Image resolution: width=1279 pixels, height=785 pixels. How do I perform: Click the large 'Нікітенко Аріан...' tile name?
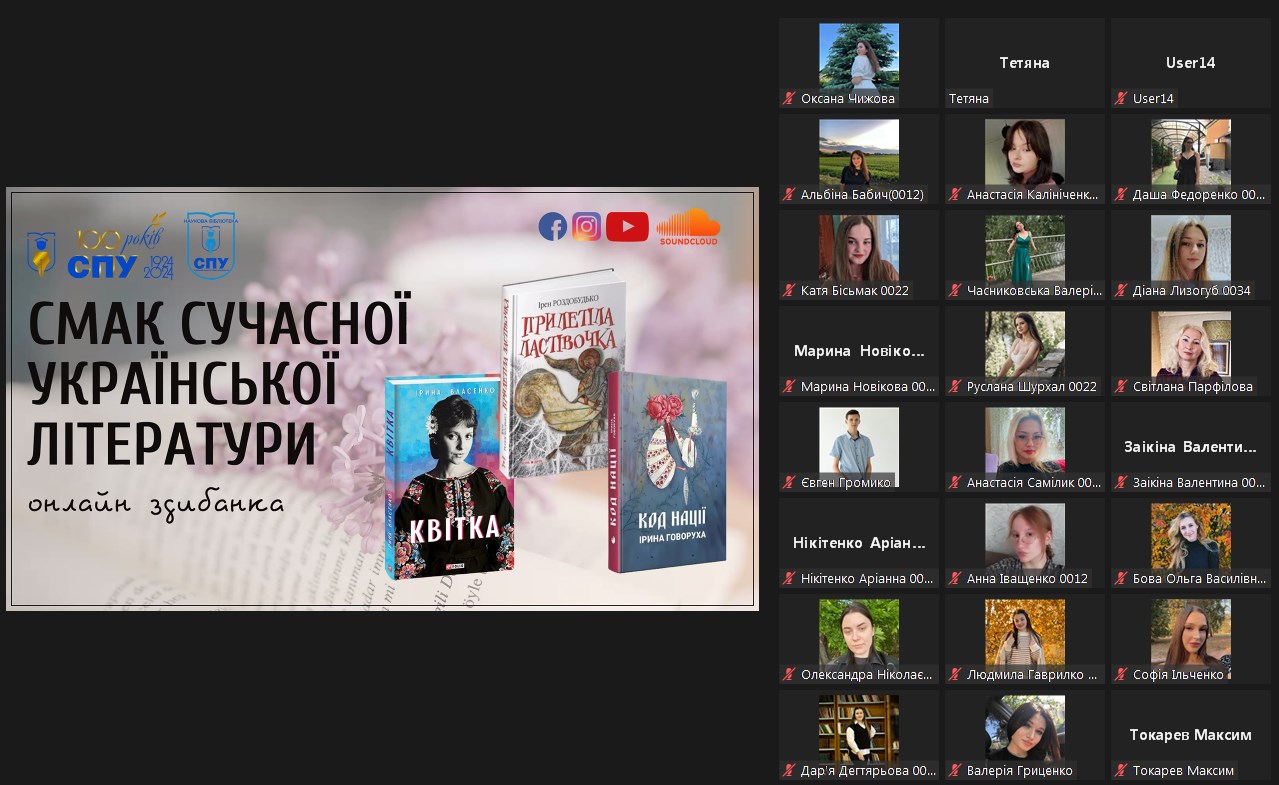[x=859, y=543]
